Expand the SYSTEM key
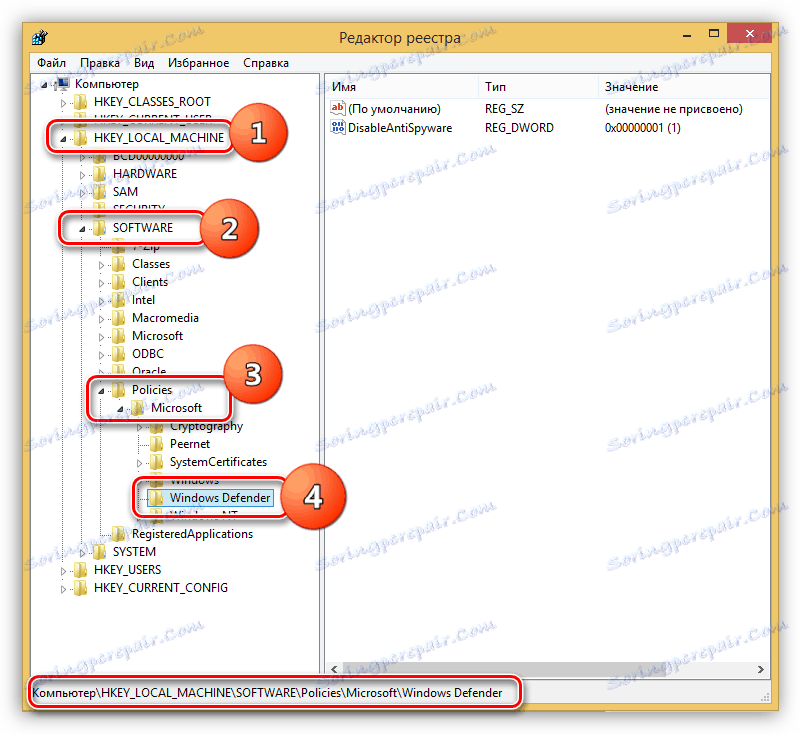The width and height of the screenshot is (801, 734). 84,551
